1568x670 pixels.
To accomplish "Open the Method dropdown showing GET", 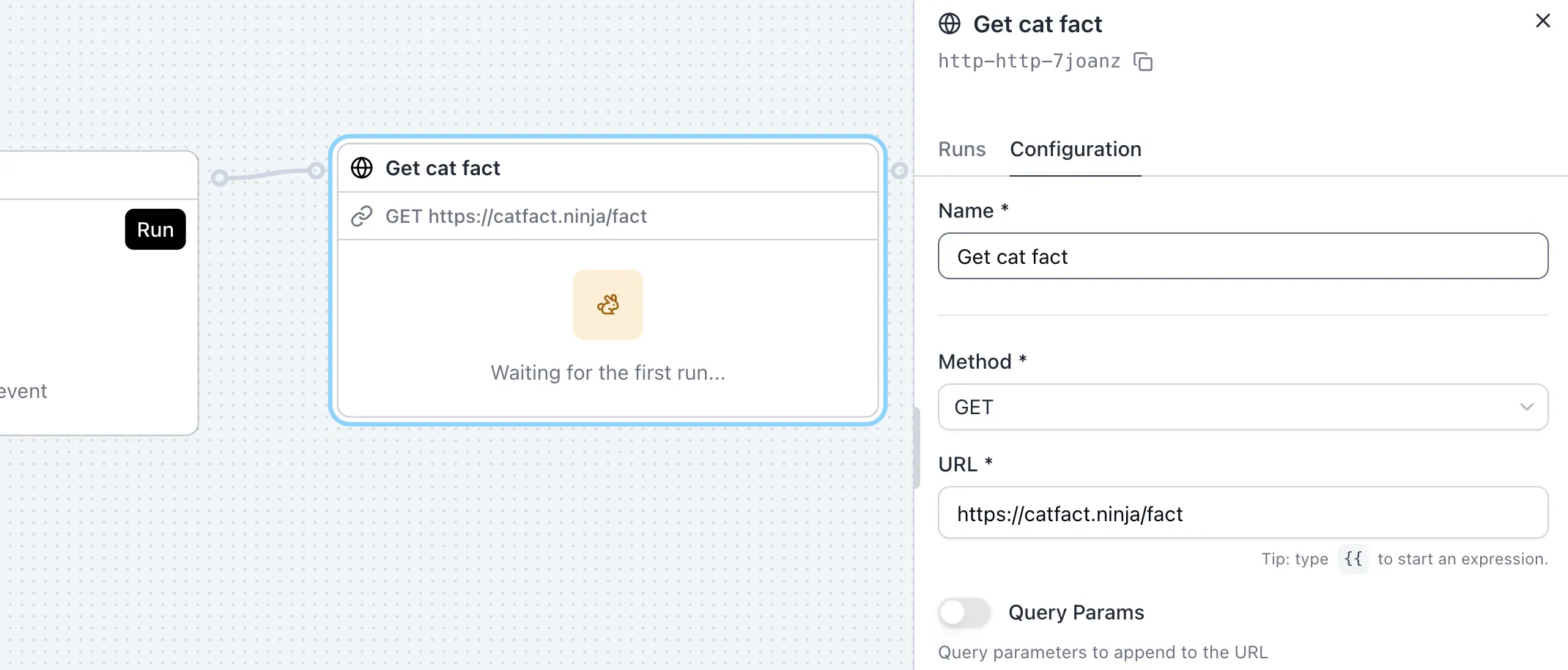I will [1243, 407].
